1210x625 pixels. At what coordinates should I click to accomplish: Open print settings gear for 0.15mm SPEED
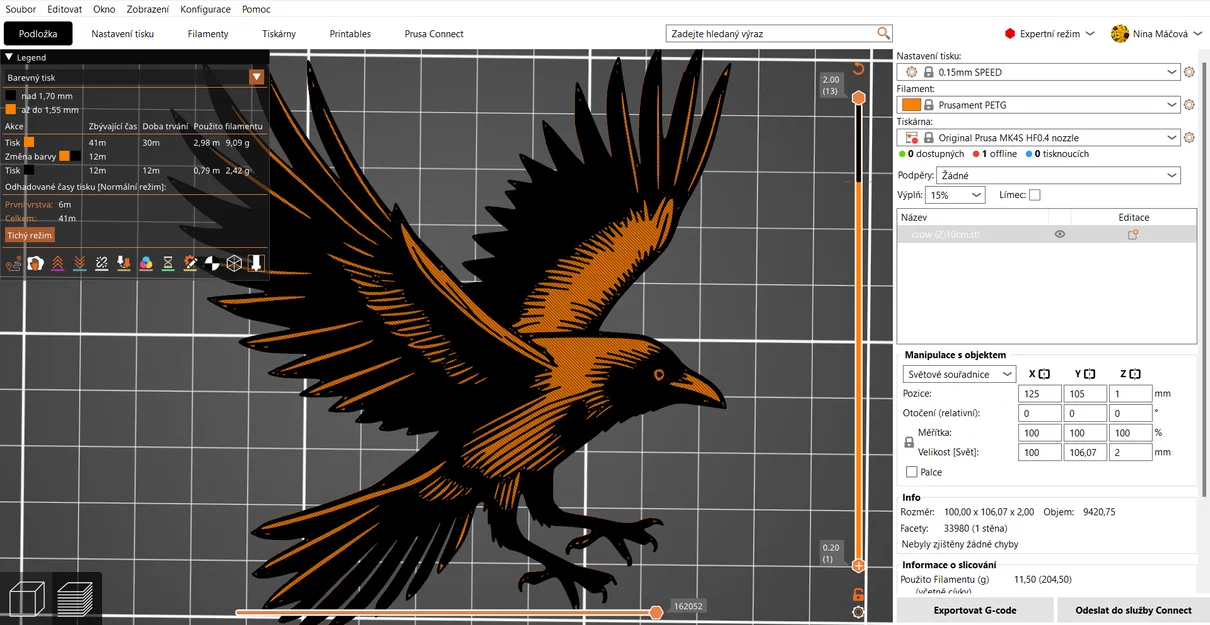(x=1189, y=72)
